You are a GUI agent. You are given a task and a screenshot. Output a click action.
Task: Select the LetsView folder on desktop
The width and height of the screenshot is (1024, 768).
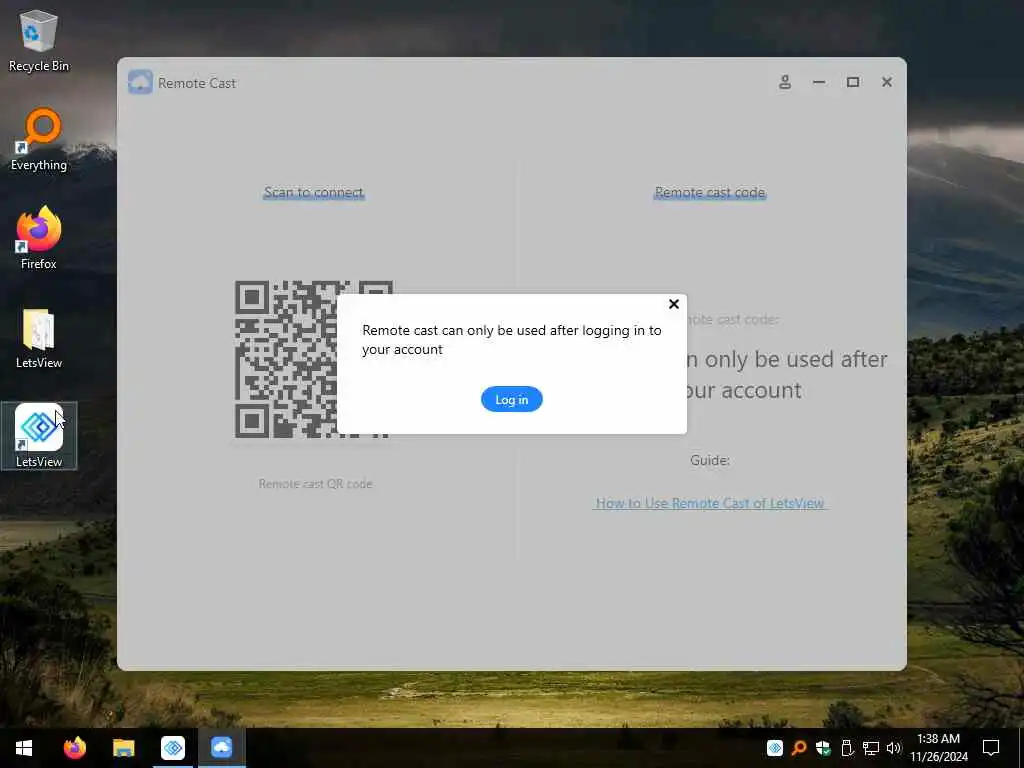(39, 338)
